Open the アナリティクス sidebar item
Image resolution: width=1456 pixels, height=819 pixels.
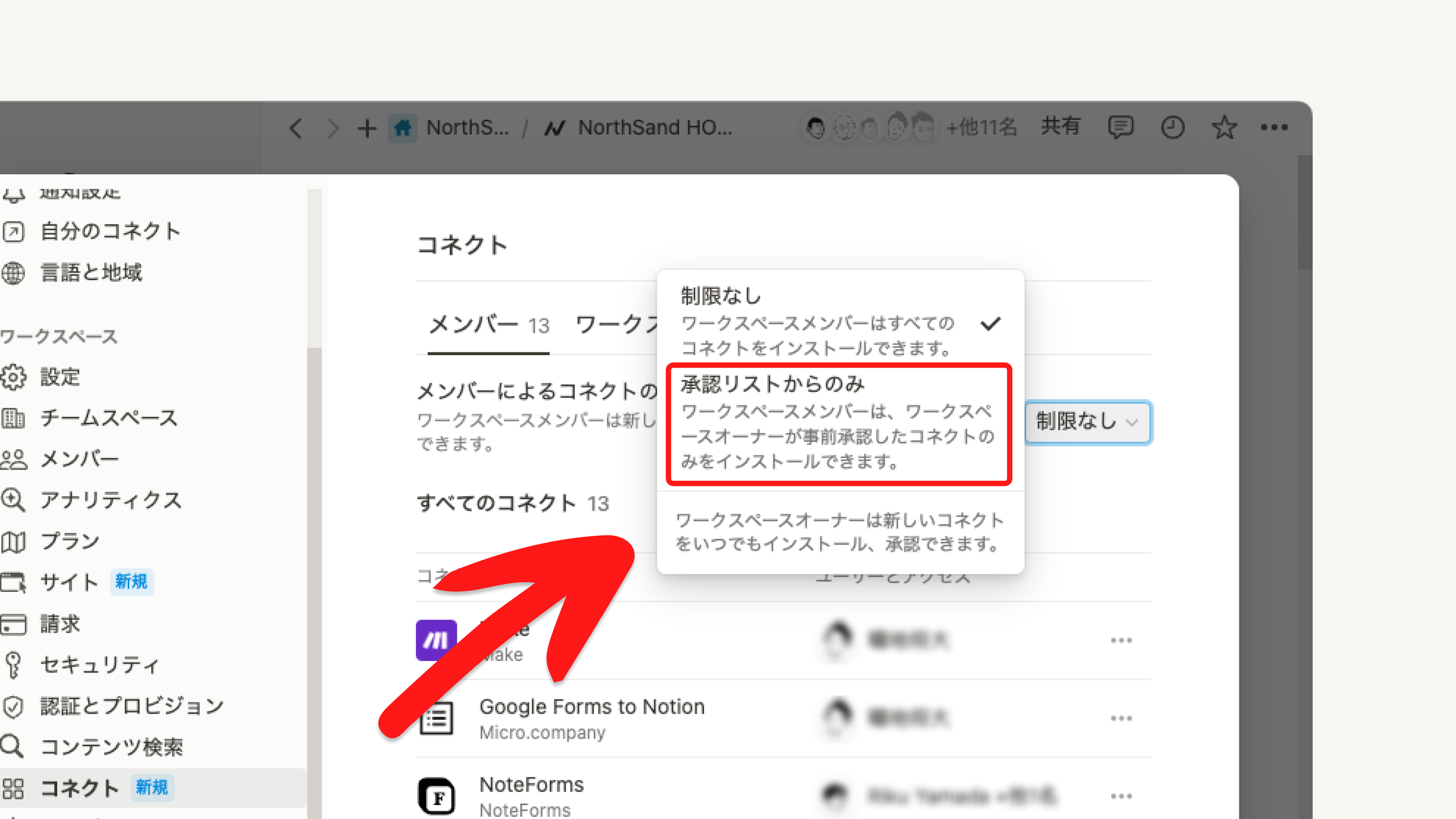click(109, 500)
